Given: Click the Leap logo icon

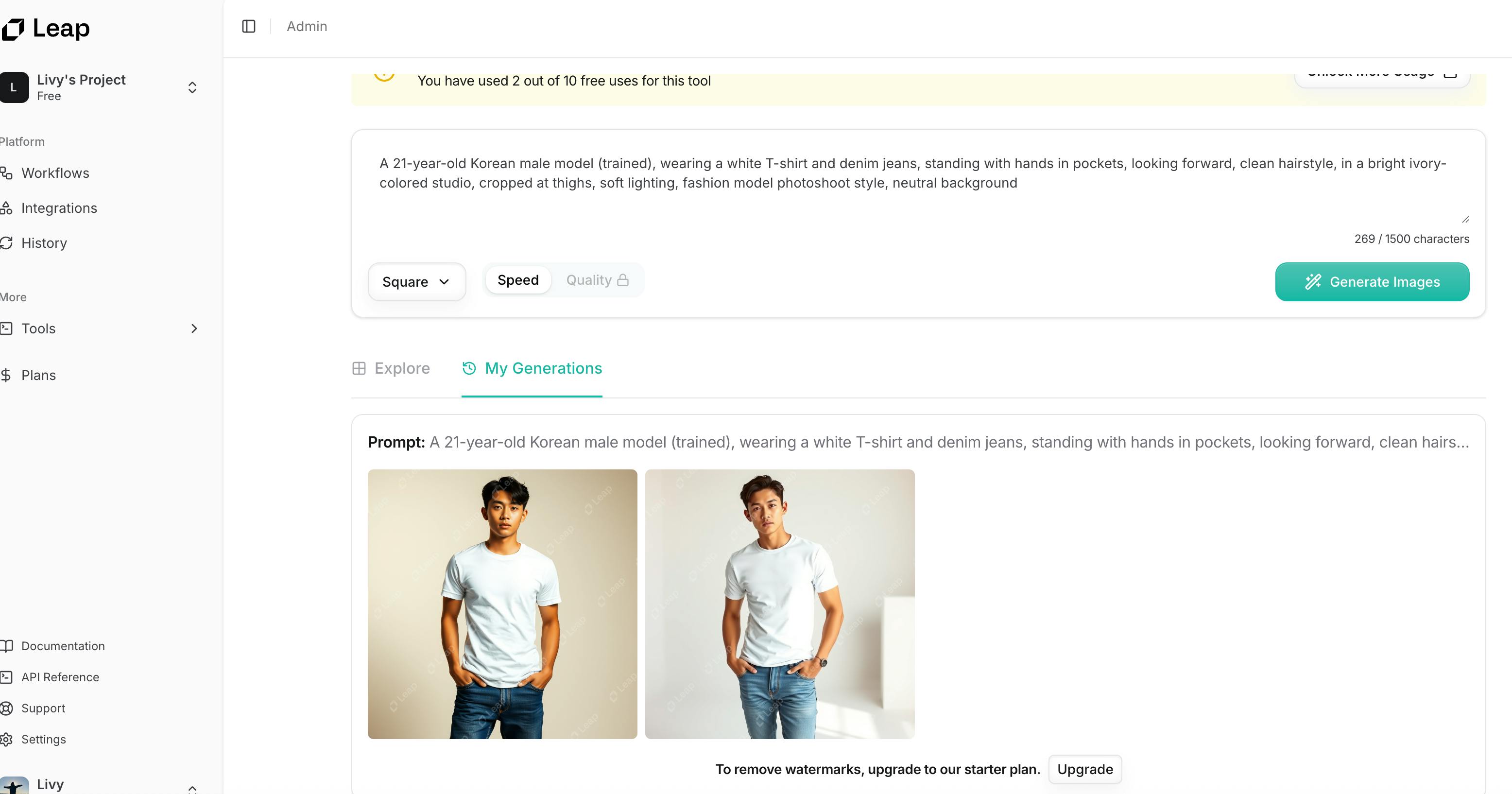Looking at the screenshot, I should [14, 29].
